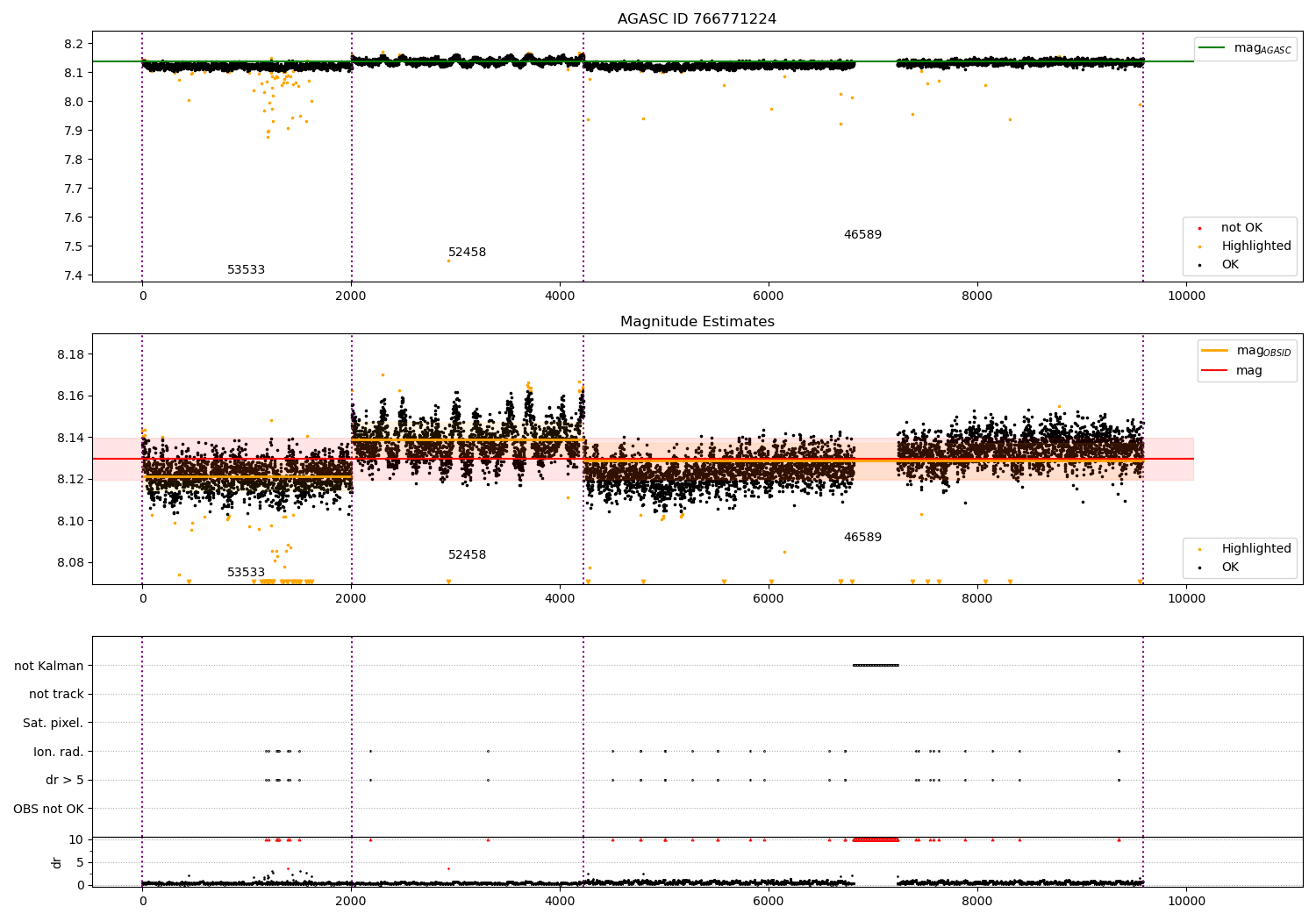Click the 10000 x-axis tick of top plot
1316x921 pixels.
coord(1186,296)
